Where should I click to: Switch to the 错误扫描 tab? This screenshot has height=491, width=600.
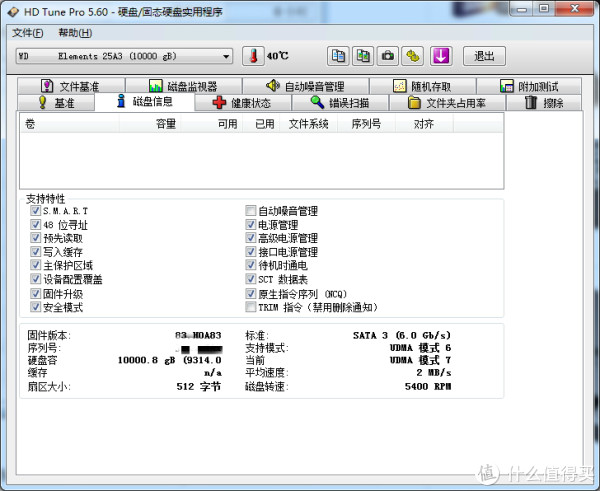coord(340,103)
